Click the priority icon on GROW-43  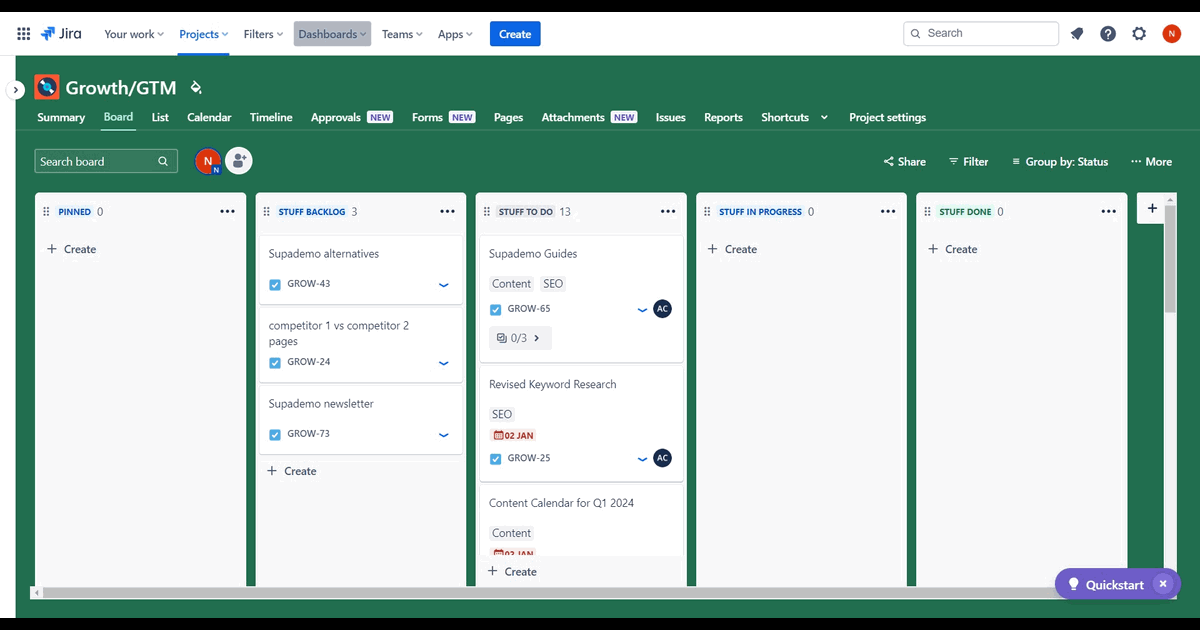click(444, 285)
